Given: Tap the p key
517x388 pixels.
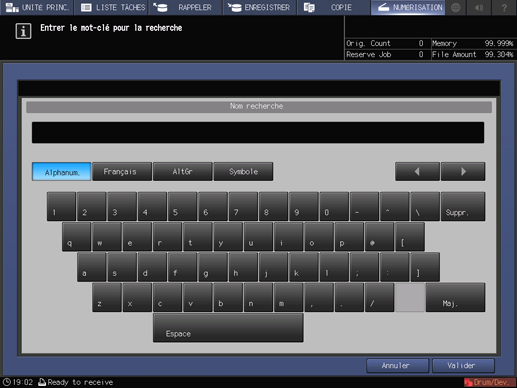Looking at the screenshot, I should (349, 237).
